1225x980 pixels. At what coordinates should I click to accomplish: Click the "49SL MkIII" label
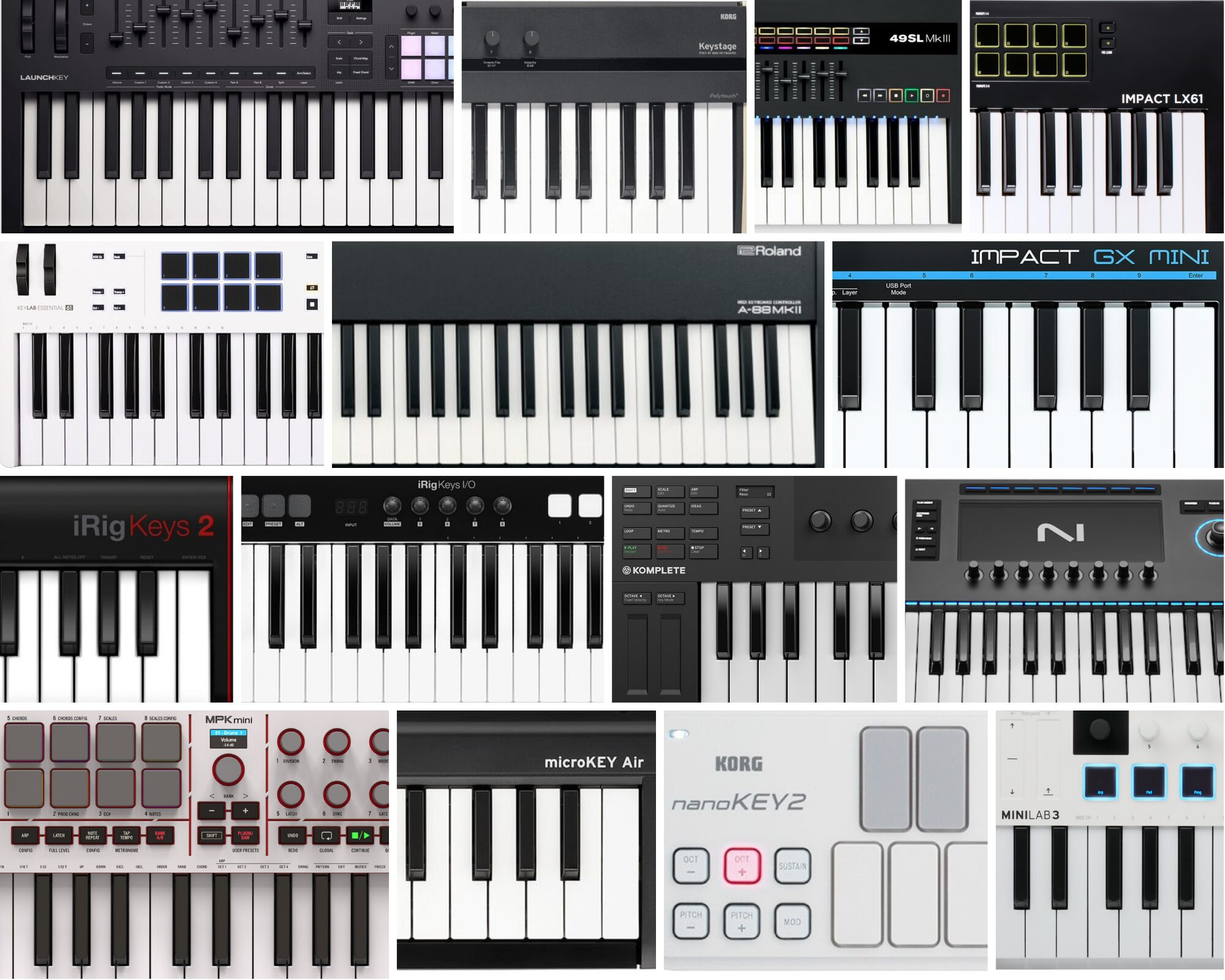tap(920, 39)
